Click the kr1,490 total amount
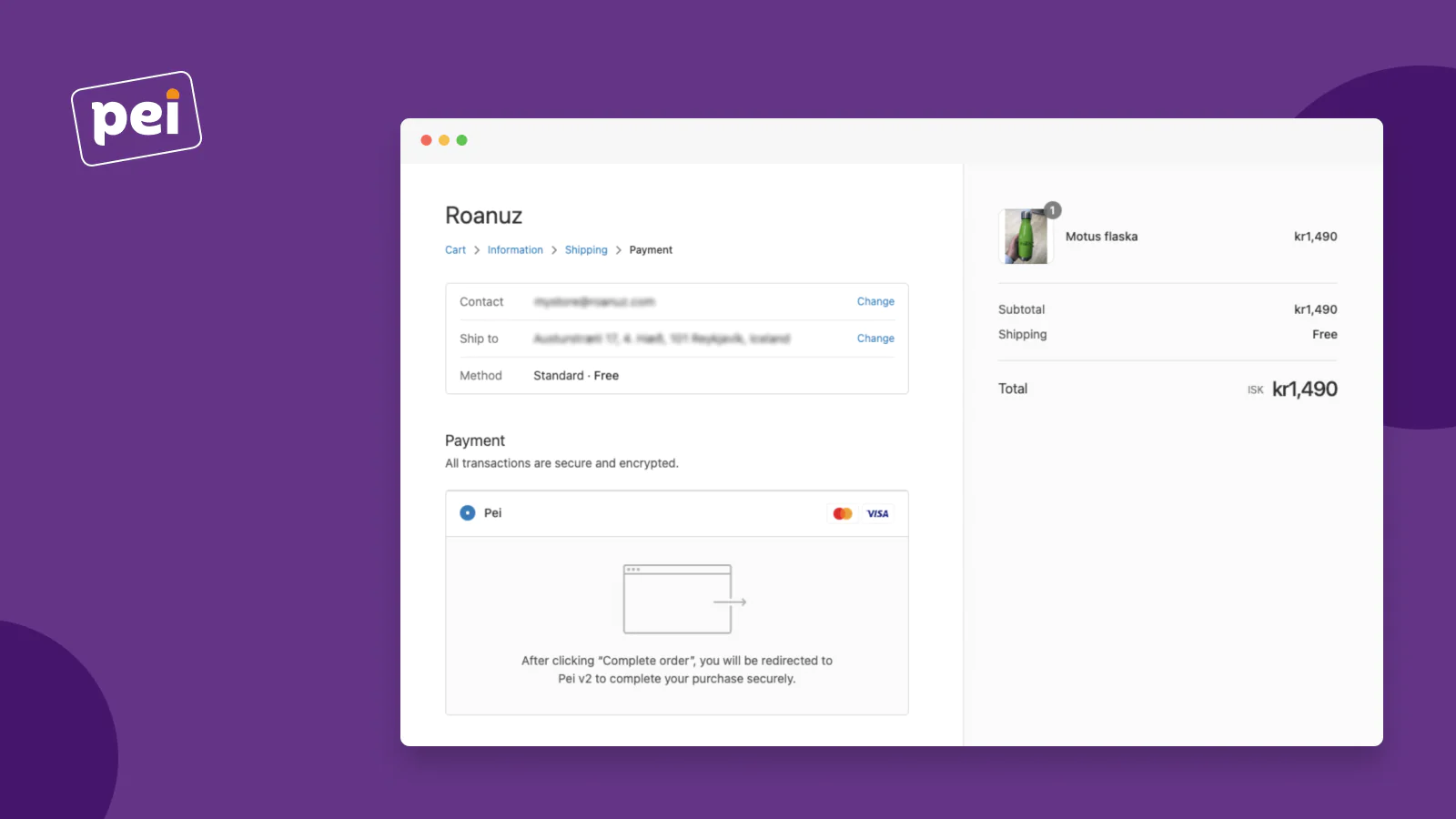Viewport: 1456px width, 819px height. [x=1305, y=389]
